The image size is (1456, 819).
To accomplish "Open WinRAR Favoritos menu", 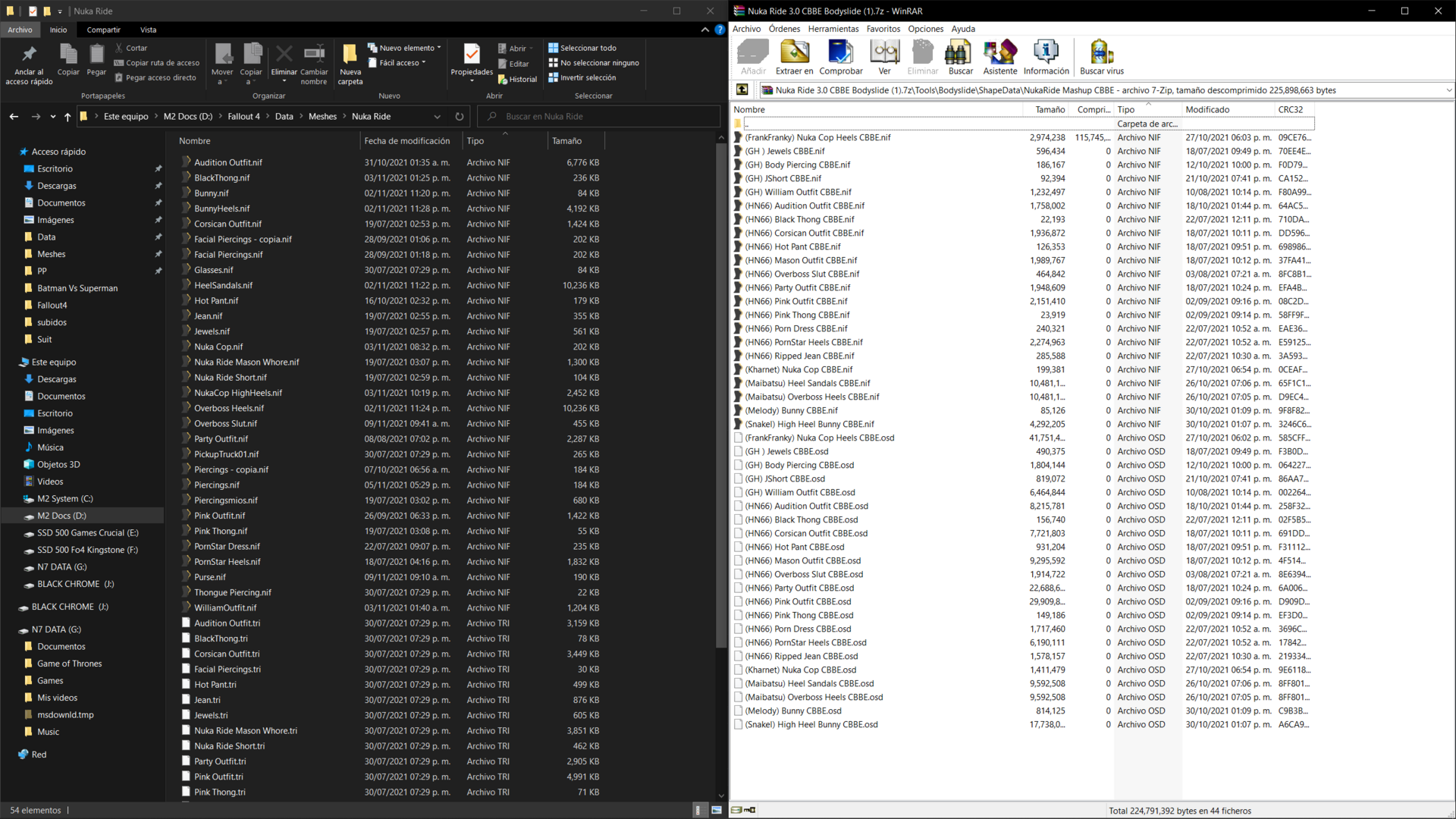I will (883, 29).
